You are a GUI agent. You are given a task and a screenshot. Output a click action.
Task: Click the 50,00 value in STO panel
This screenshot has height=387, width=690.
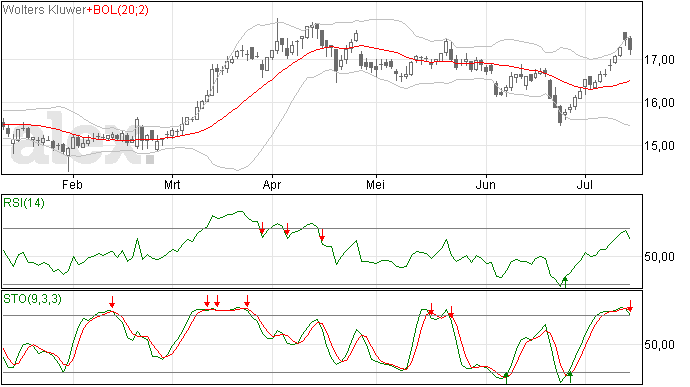[659, 345]
